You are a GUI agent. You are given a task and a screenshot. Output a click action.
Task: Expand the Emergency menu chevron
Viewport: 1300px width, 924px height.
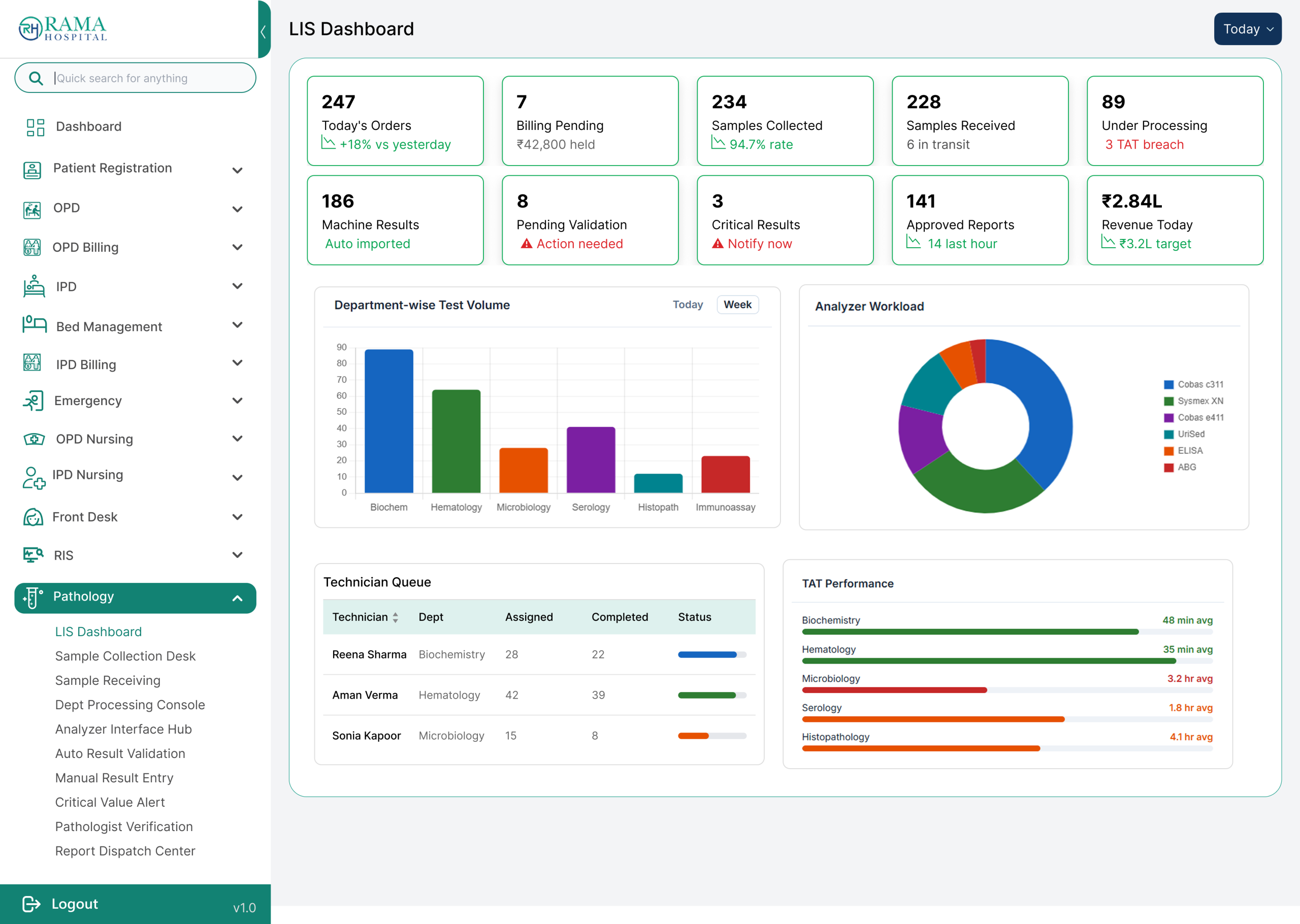(238, 401)
